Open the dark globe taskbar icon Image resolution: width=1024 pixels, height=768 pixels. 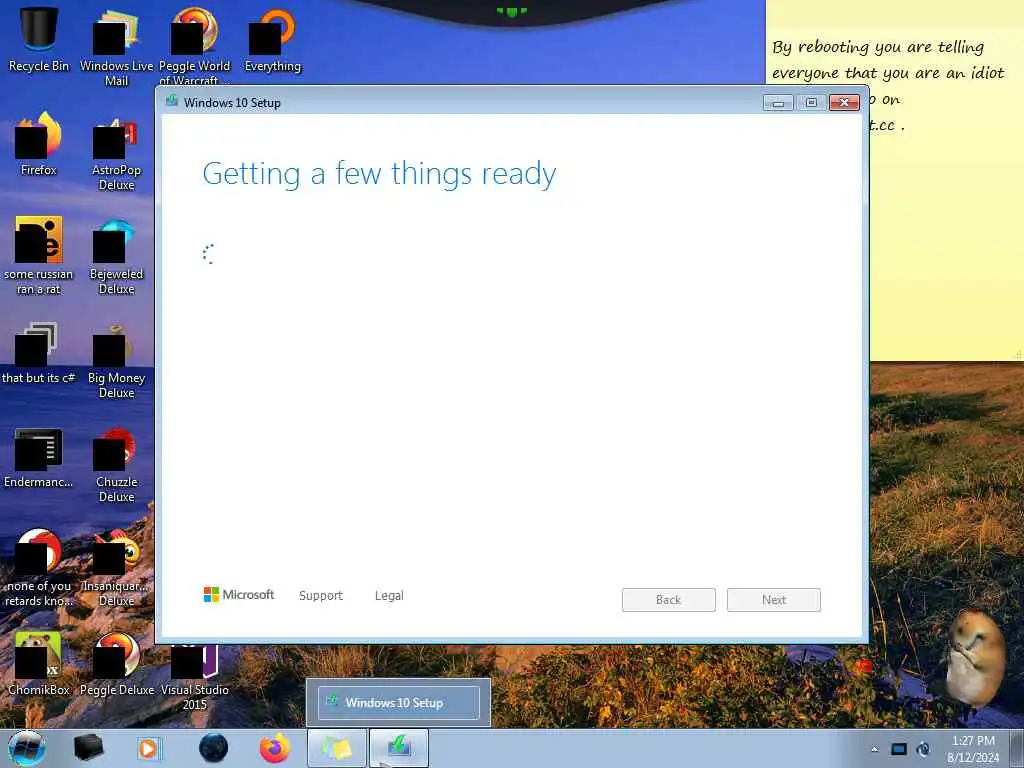click(213, 748)
